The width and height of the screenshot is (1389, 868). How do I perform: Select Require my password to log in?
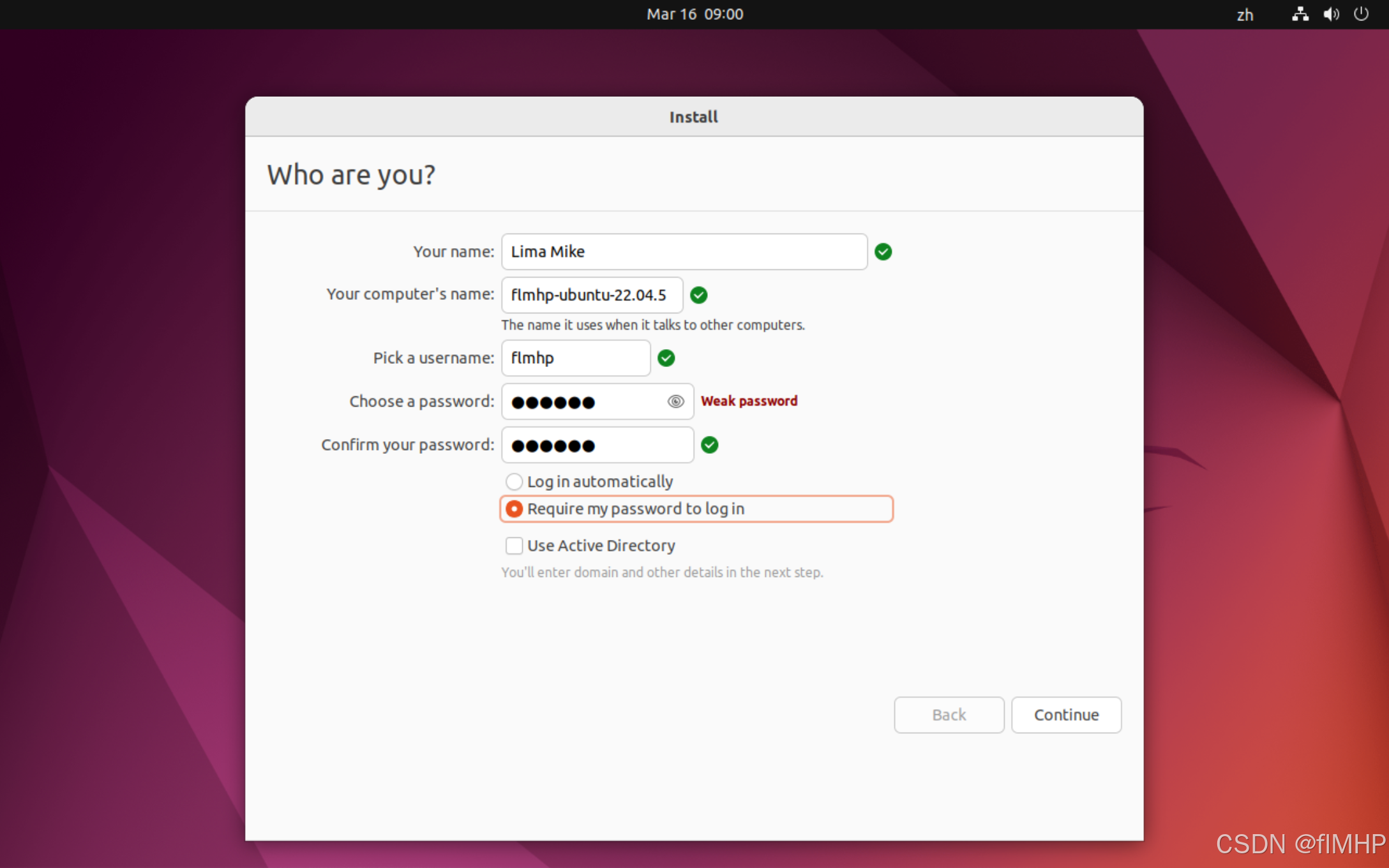(514, 509)
